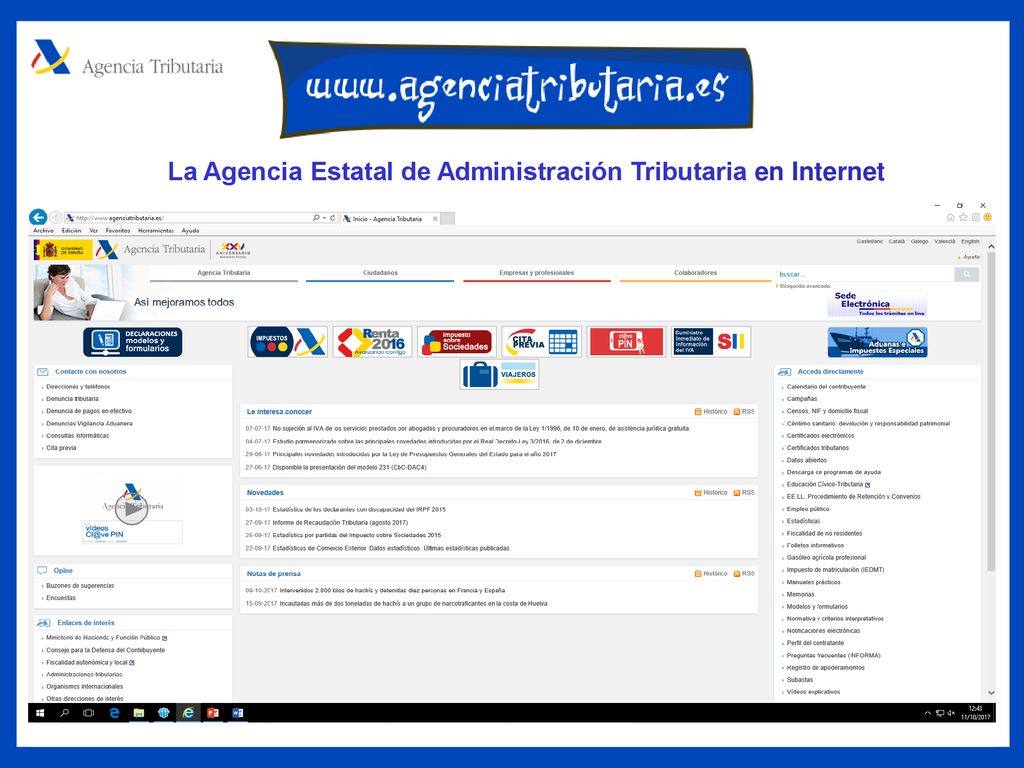Open Ministerio de Hacienda y Función Pública link
This screenshot has width=1024, height=768.
click(x=103, y=638)
